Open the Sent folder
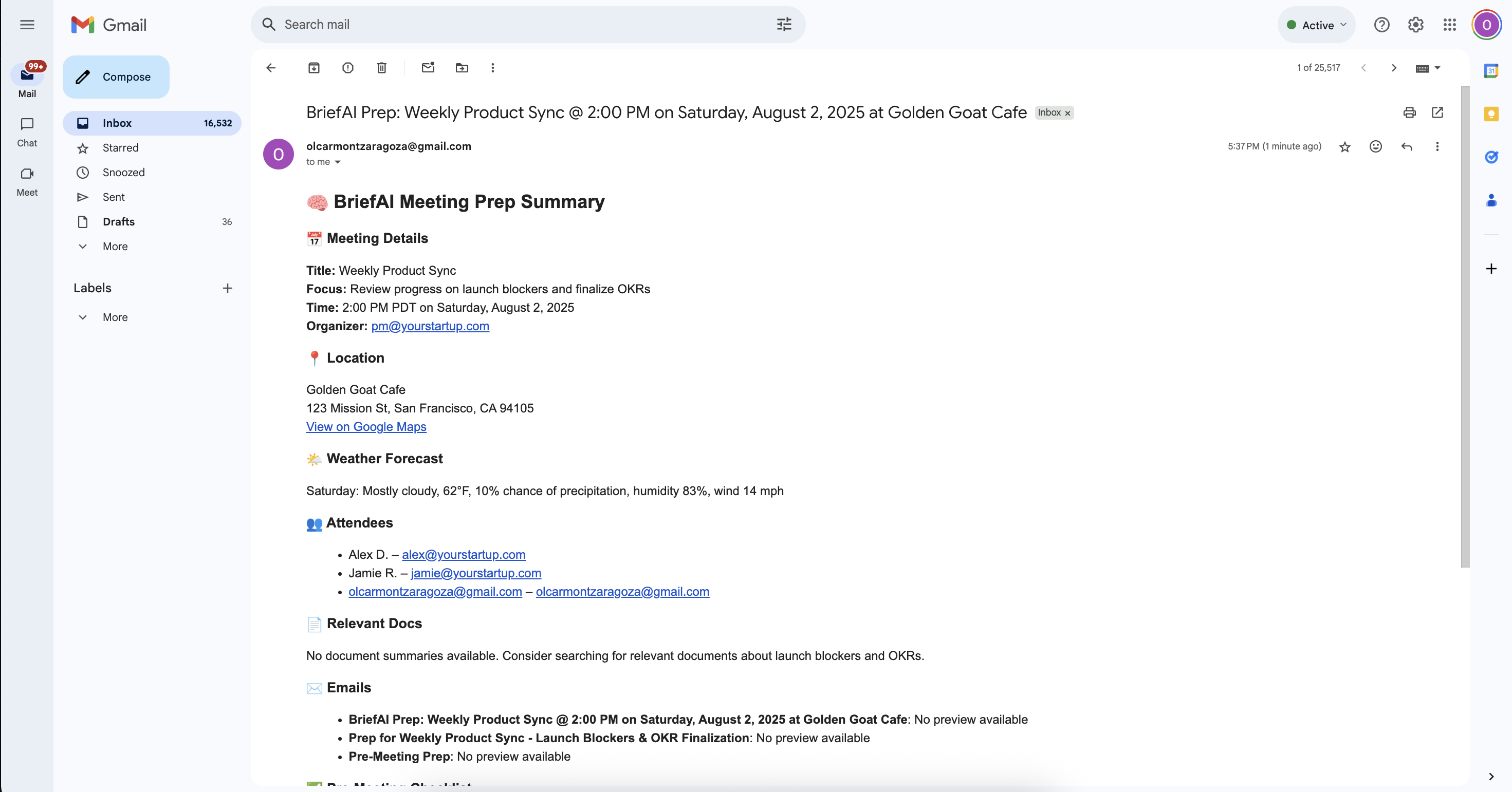1512x792 pixels. pyautogui.click(x=113, y=197)
